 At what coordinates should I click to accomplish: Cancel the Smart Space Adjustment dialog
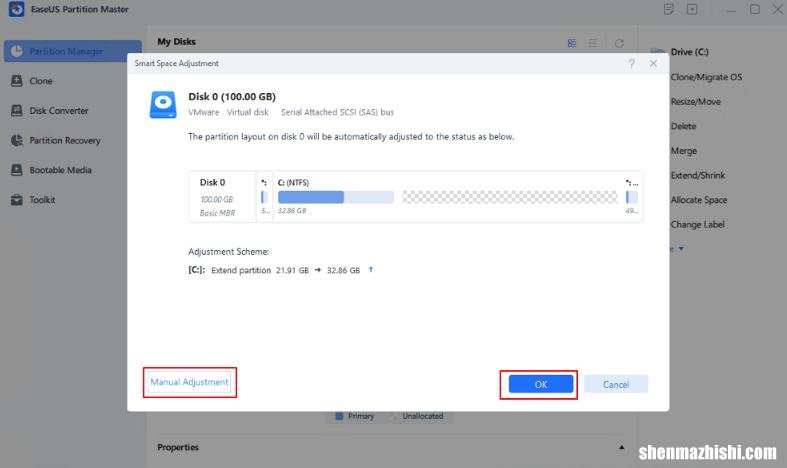(x=616, y=384)
